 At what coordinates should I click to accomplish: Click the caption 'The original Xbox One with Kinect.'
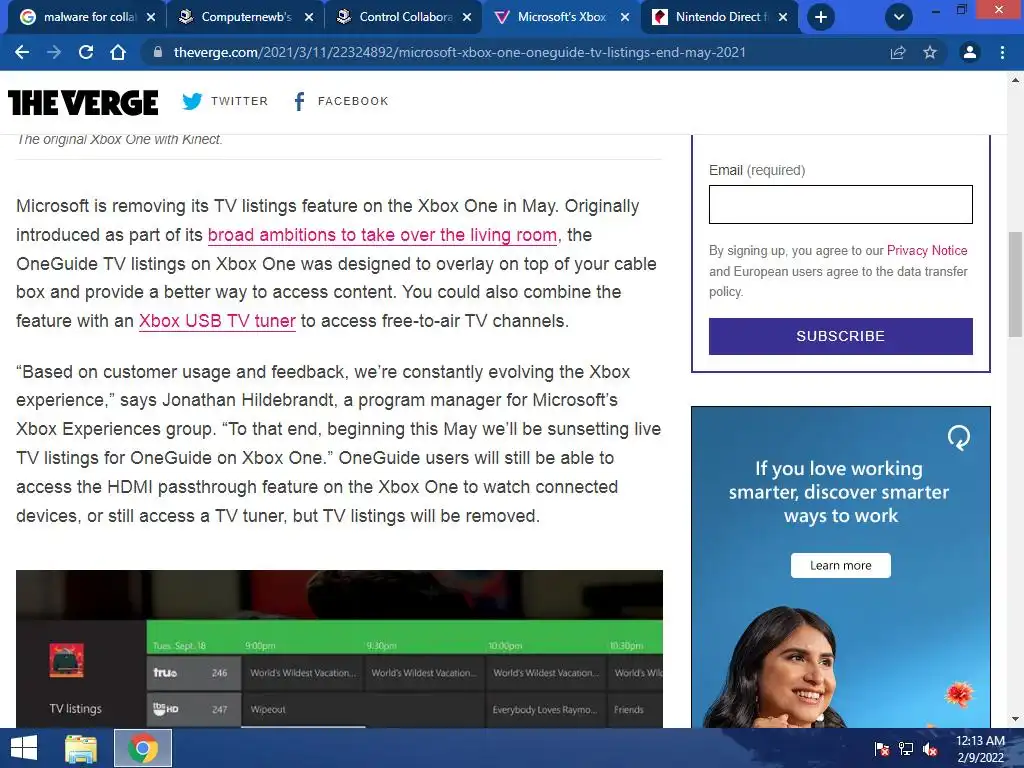click(120, 139)
